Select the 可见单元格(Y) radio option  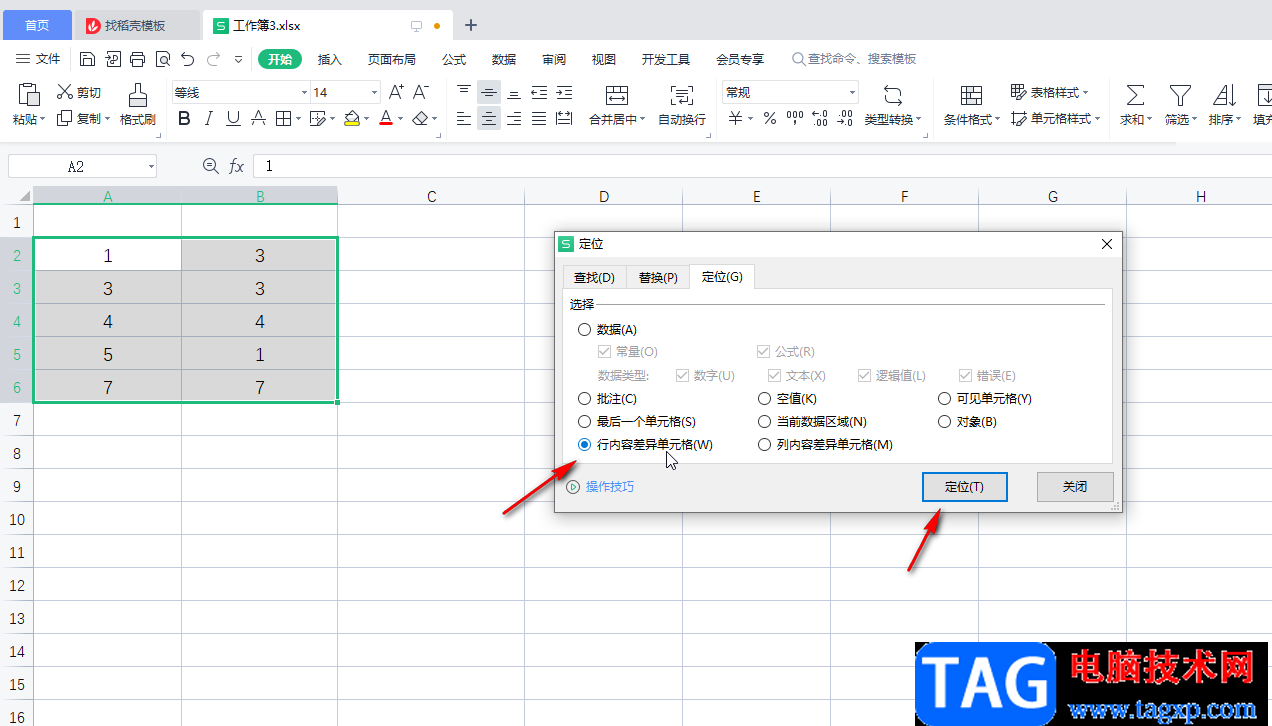(x=944, y=398)
